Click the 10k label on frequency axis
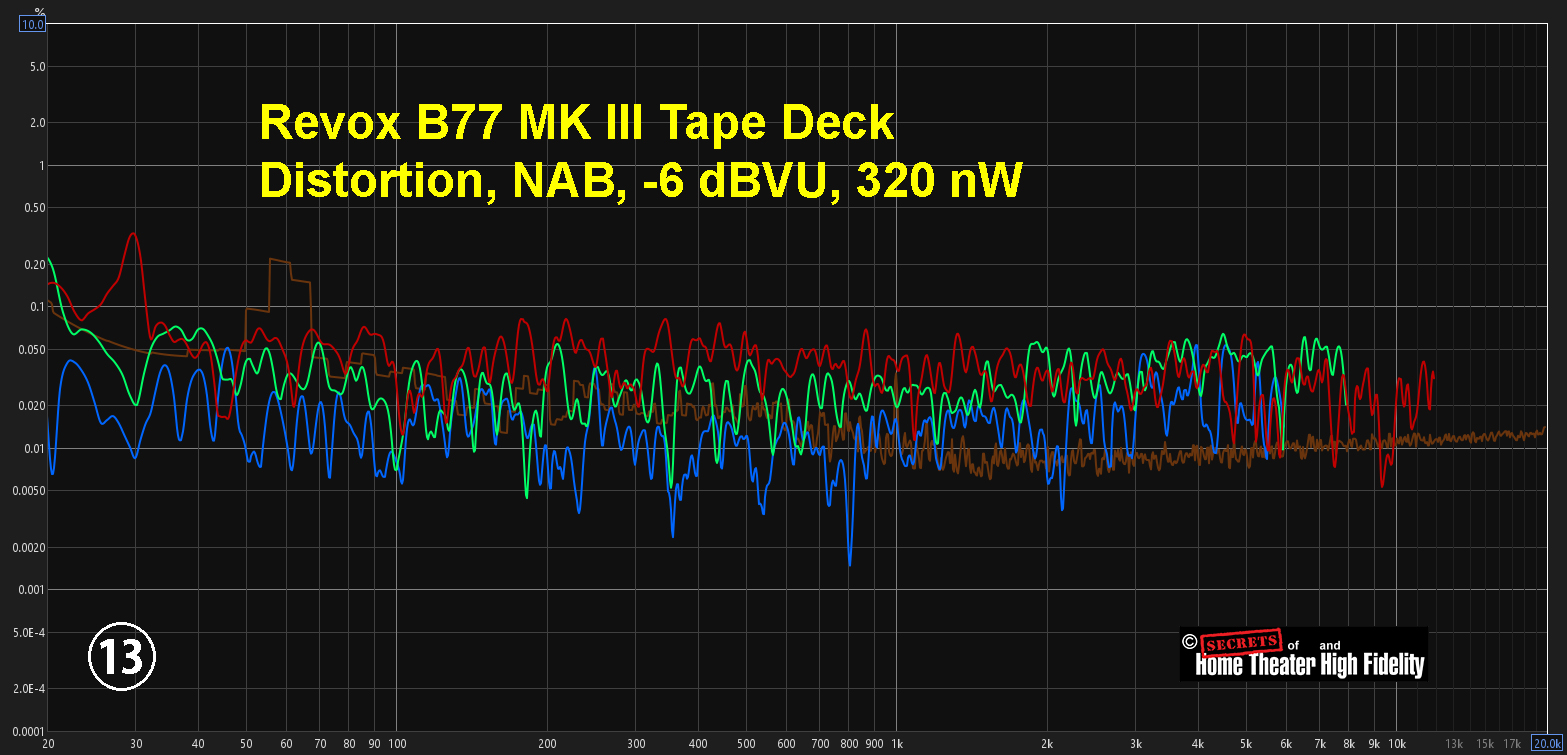 click(1396, 743)
